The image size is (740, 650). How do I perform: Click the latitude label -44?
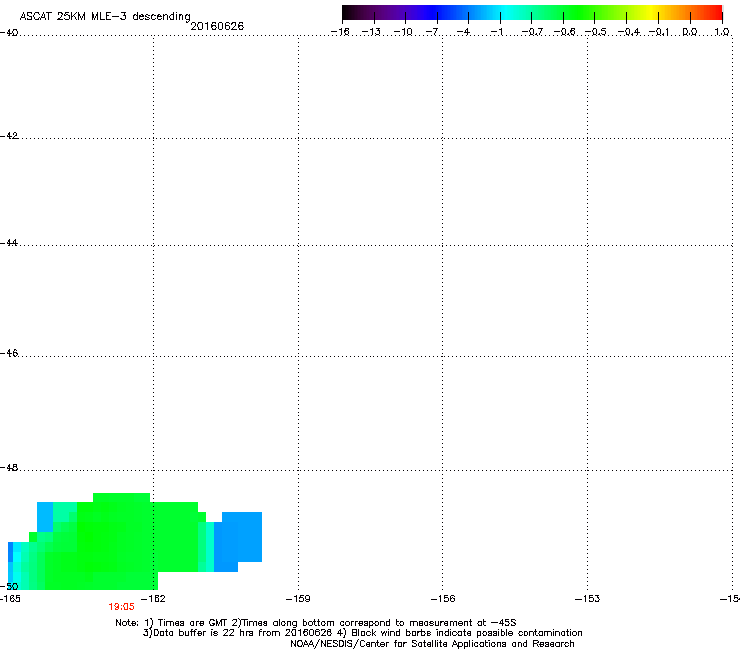(9, 243)
